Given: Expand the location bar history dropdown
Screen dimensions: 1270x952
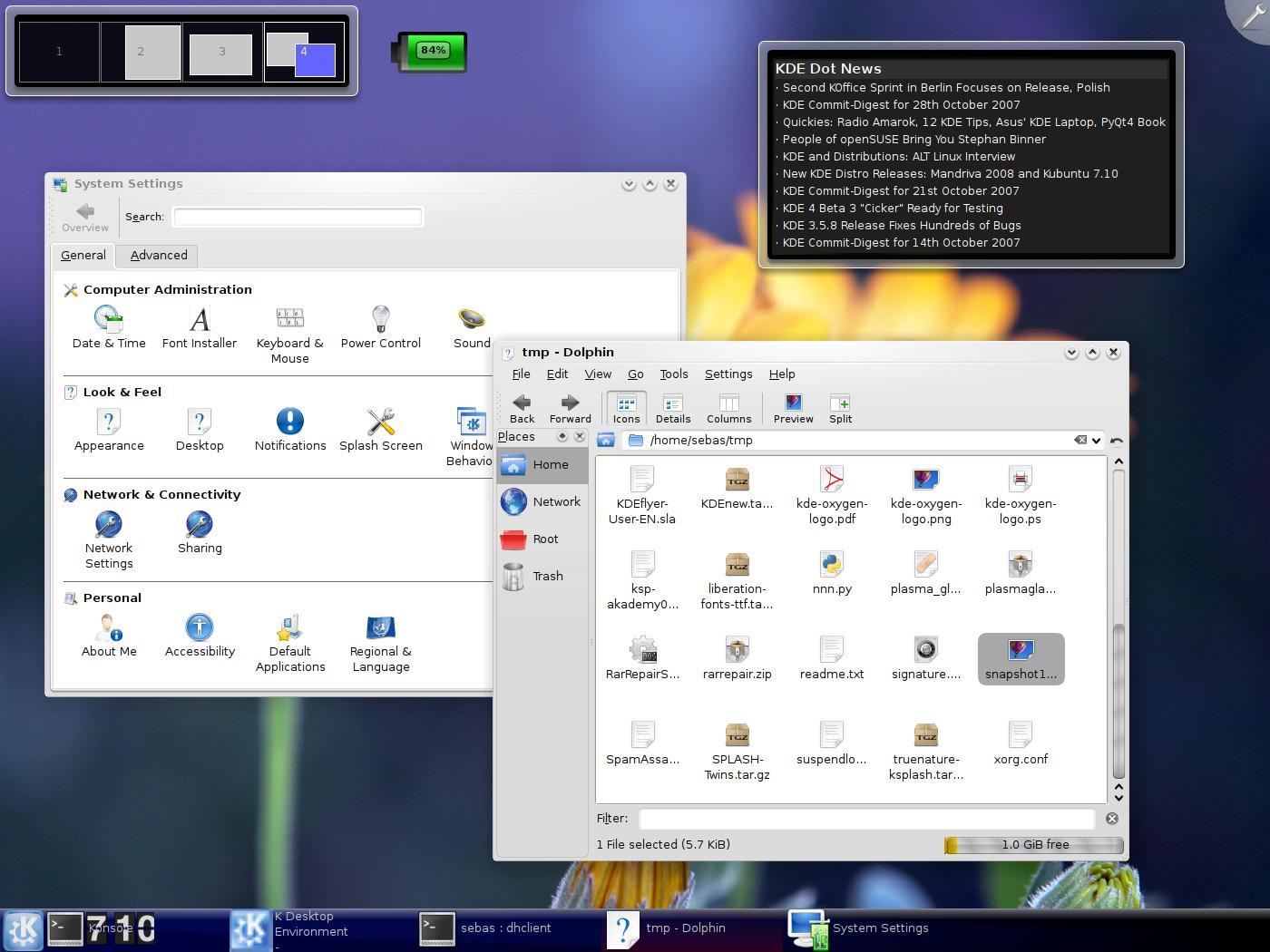Looking at the screenshot, I should [x=1096, y=441].
